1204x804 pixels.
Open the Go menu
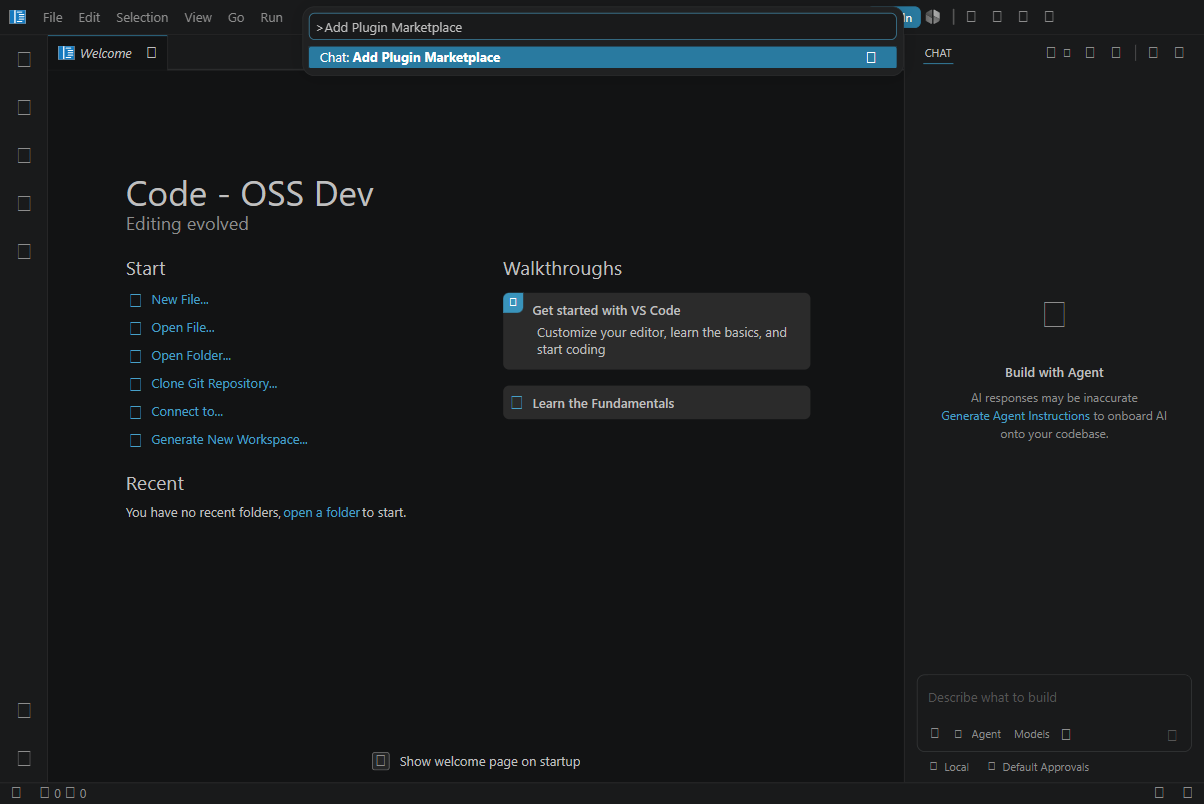pos(236,17)
